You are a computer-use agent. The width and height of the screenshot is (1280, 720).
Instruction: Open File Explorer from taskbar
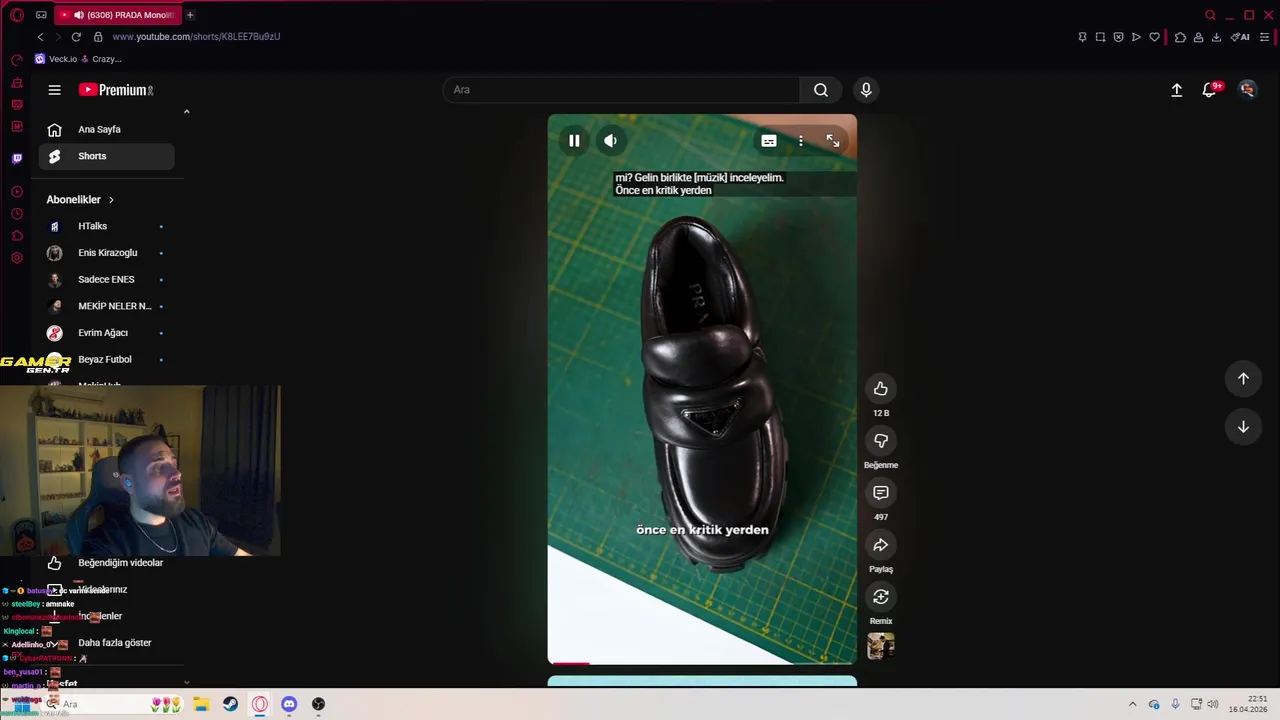point(201,704)
